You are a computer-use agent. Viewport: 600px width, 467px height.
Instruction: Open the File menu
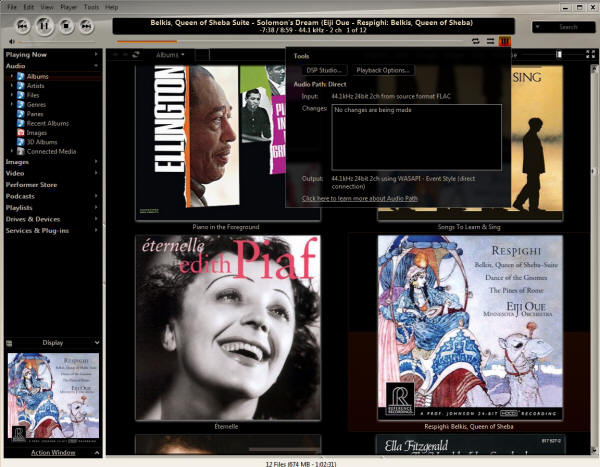(x=12, y=7)
